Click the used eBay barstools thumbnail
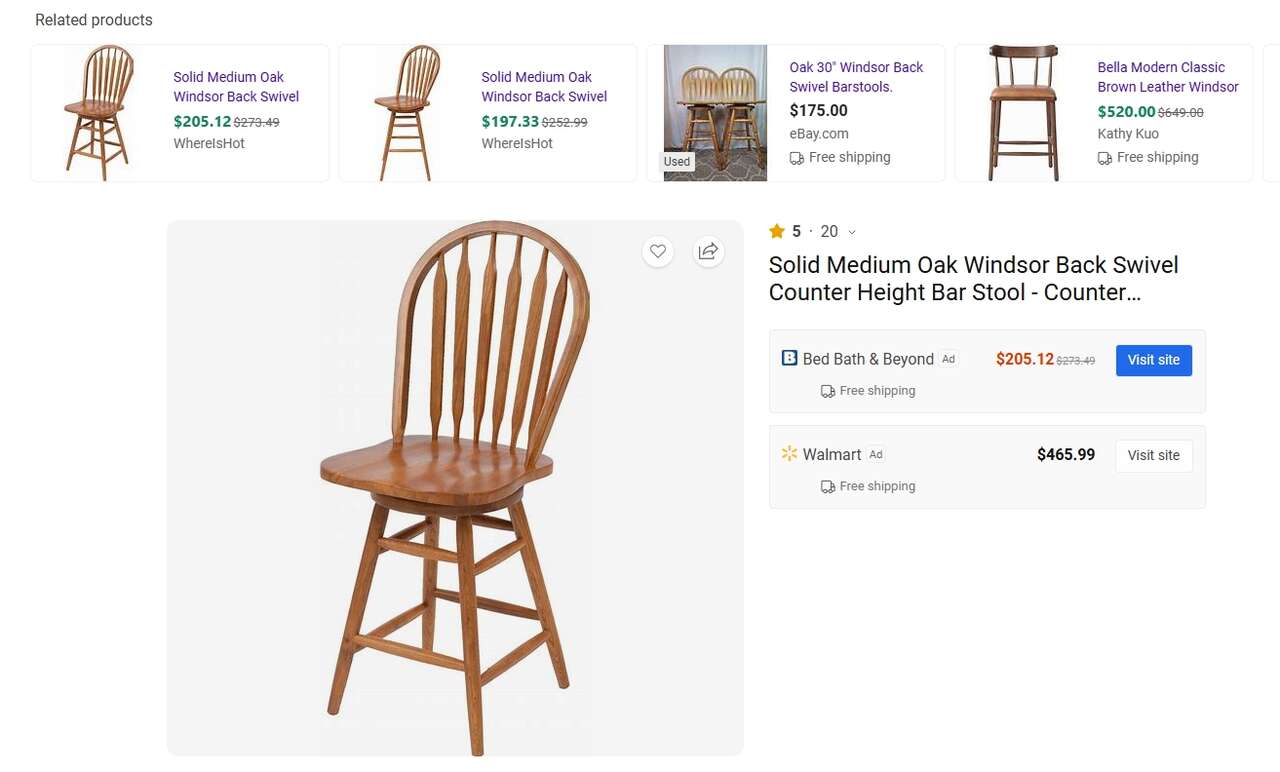This screenshot has height=772, width=1280. 716,113
